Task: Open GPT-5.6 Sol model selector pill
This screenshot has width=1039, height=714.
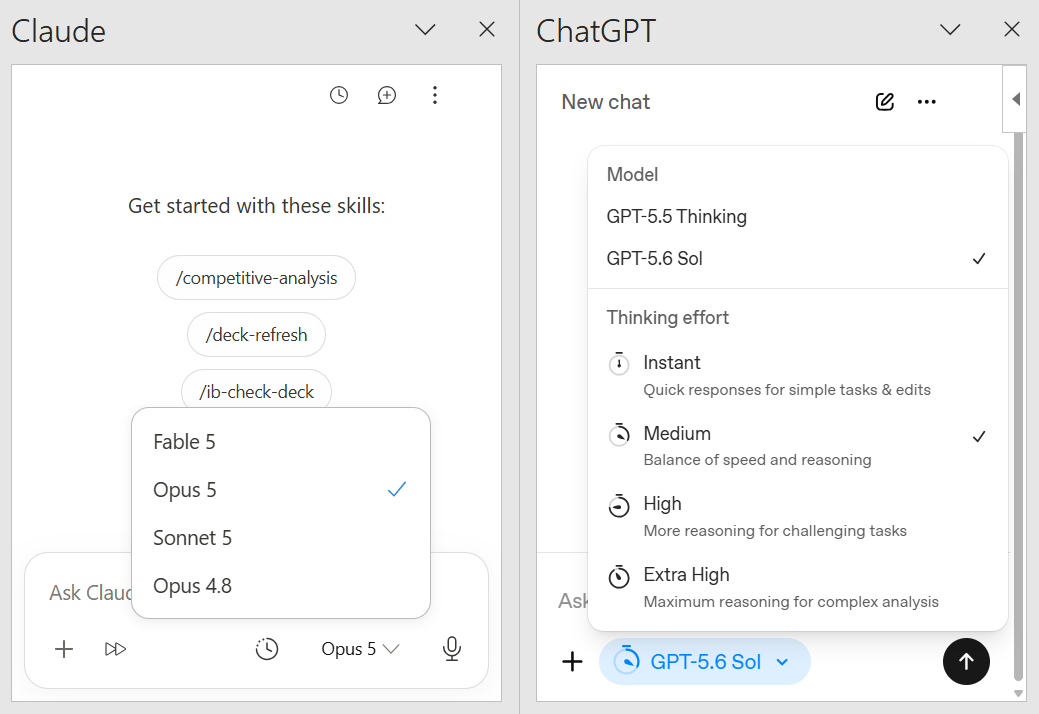Action: click(x=704, y=662)
